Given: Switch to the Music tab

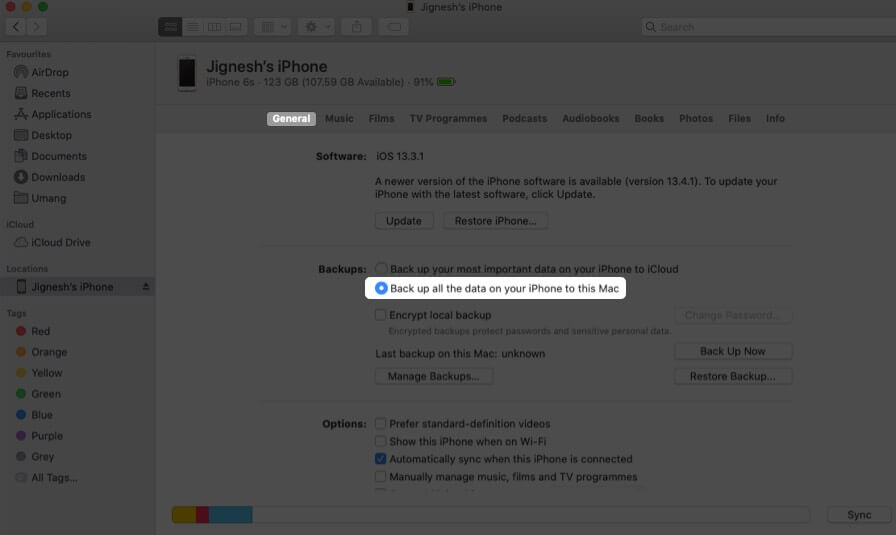Looking at the screenshot, I should (x=339, y=118).
